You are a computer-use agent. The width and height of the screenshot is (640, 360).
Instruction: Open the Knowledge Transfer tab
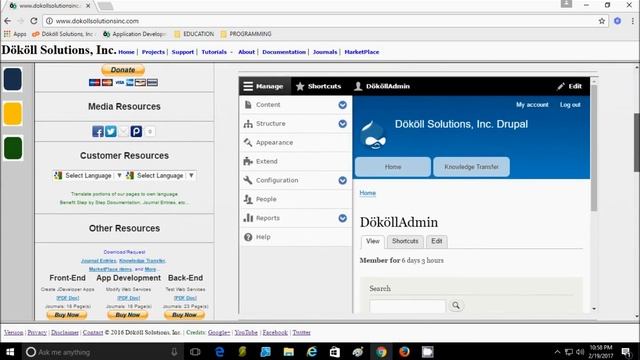pyautogui.click(x=471, y=167)
